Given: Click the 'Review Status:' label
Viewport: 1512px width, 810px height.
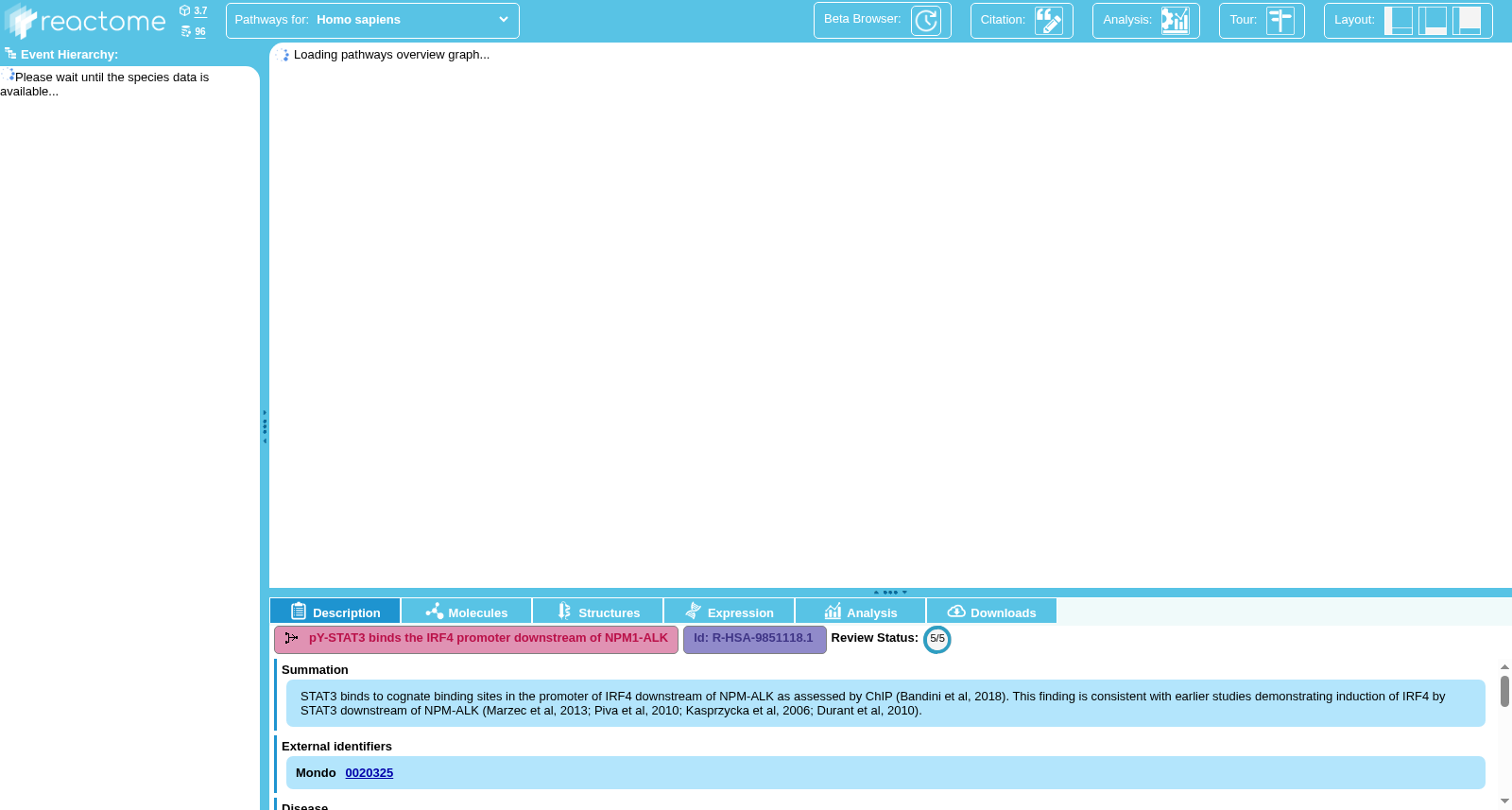Looking at the screenshot, I should (x=874, y=638).
